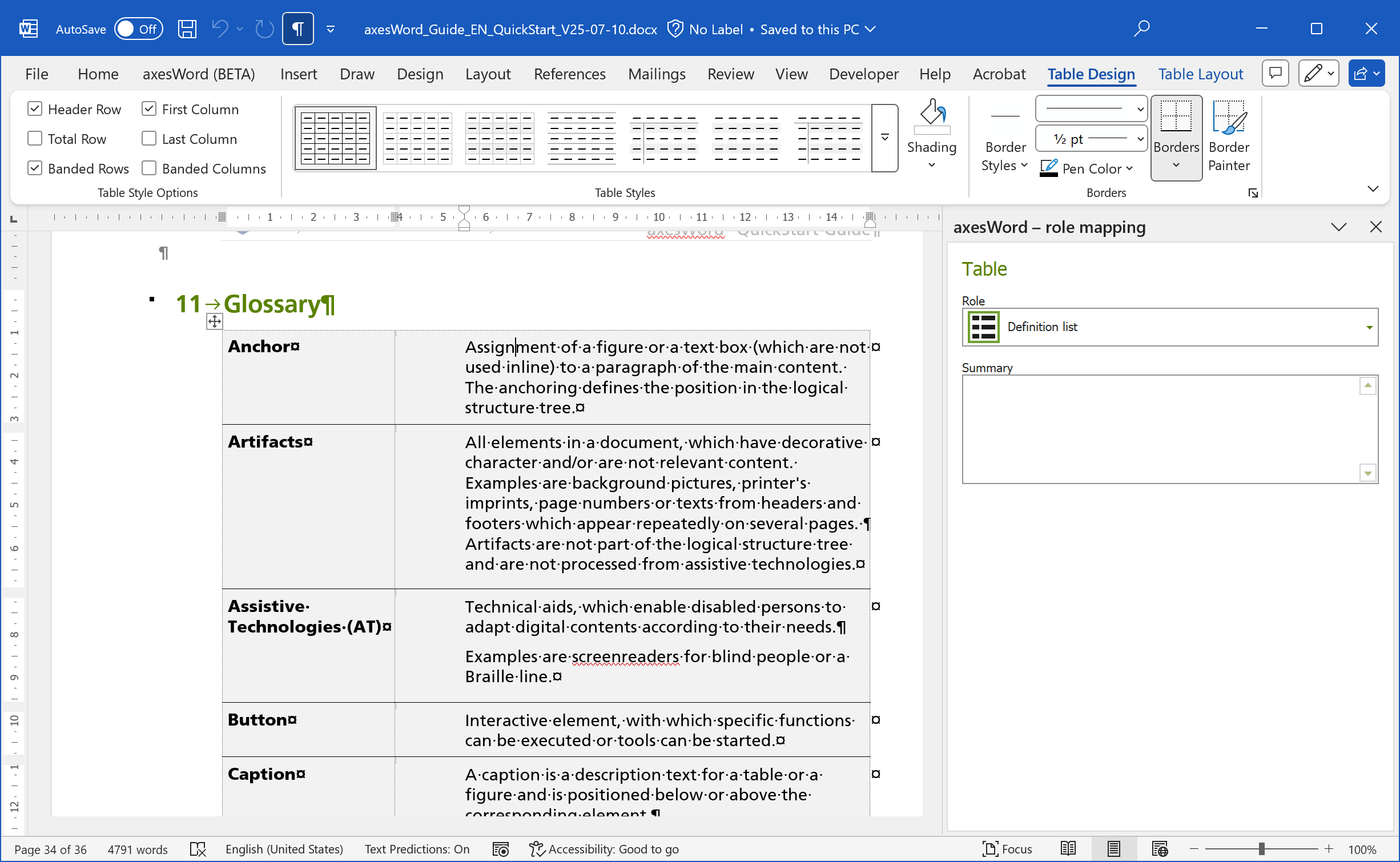This screenshot has height=862, width=1400.
Task: Launch Borders dialog box launcher
Action: [x=1253, y=193]
